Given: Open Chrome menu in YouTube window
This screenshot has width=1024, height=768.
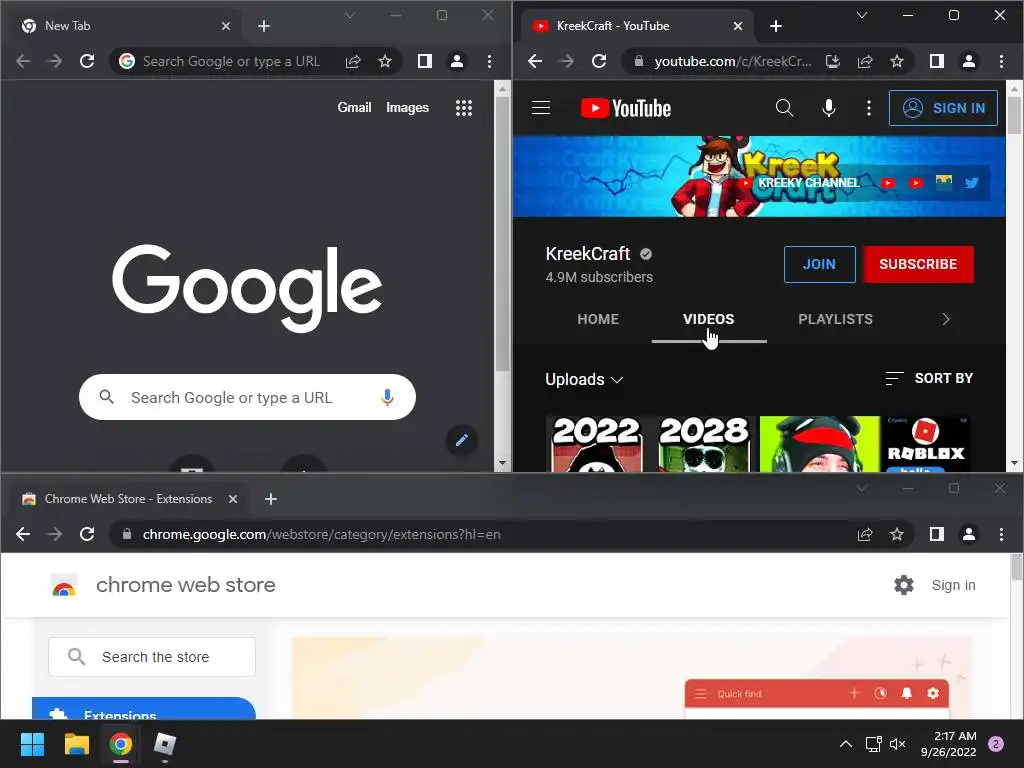Looking at the screenshot, I should point(1001,61).
